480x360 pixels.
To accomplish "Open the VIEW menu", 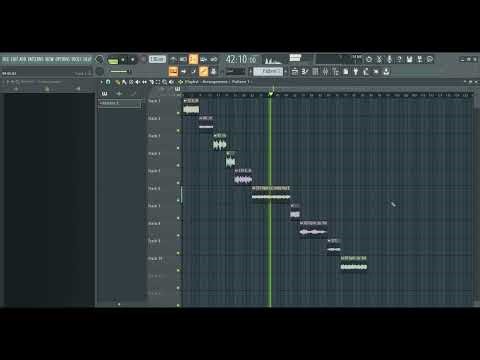I will tap(49, 59).
